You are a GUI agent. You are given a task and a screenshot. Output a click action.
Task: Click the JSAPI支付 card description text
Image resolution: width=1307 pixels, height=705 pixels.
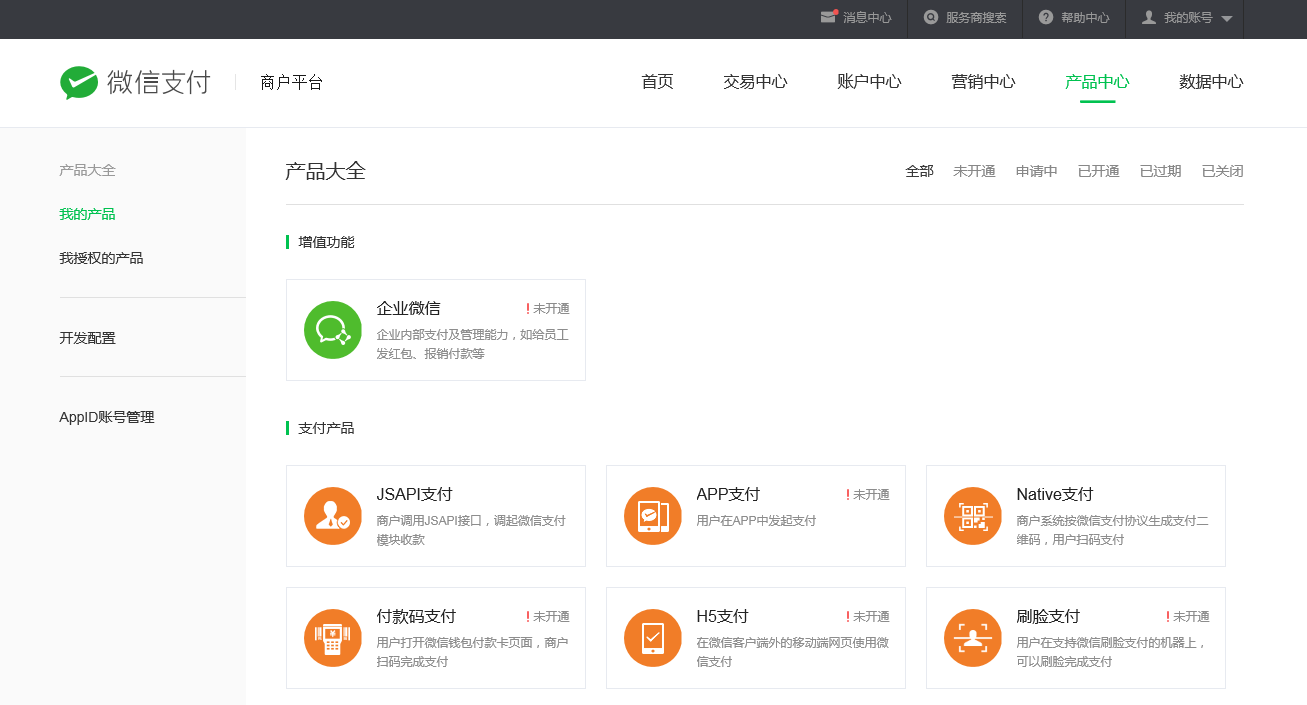click(x=471, y=530)
